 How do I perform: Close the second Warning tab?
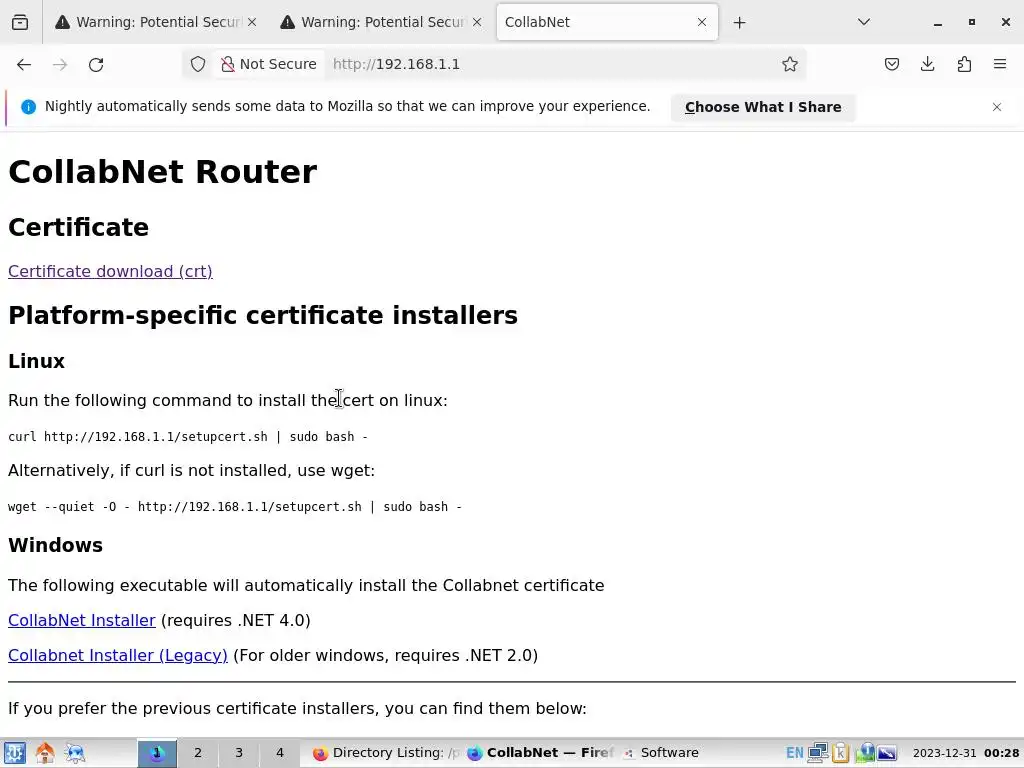[477, 22]
